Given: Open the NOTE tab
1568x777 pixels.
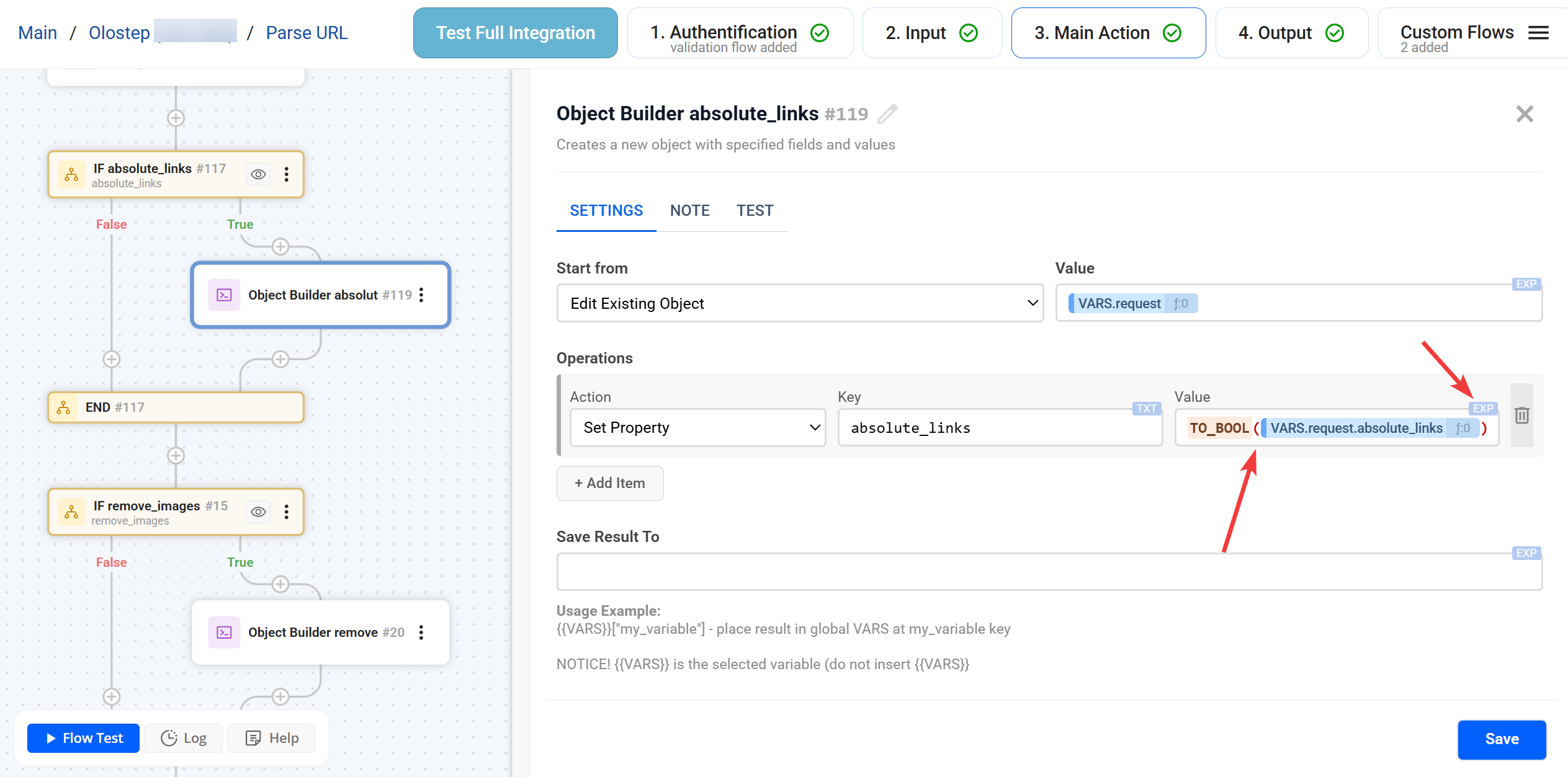Looking at the screenshot, I should (689, 211).
